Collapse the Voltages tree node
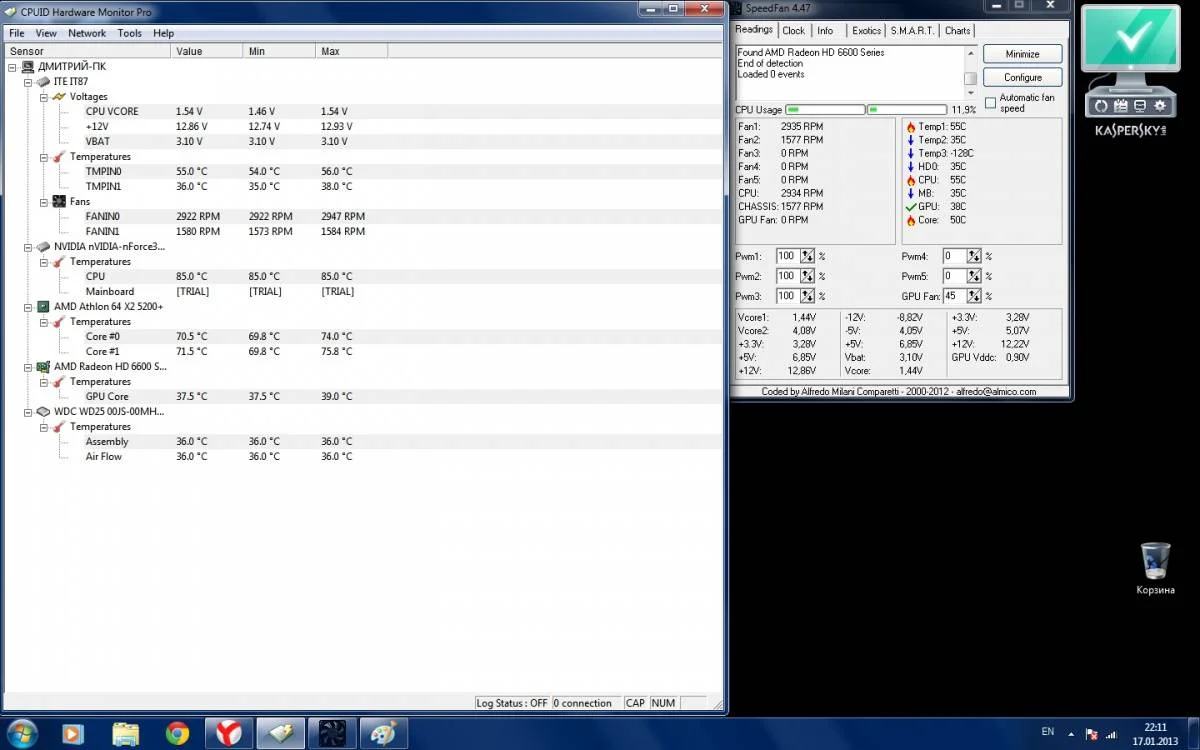The image size is (1200, 750). 44,97
